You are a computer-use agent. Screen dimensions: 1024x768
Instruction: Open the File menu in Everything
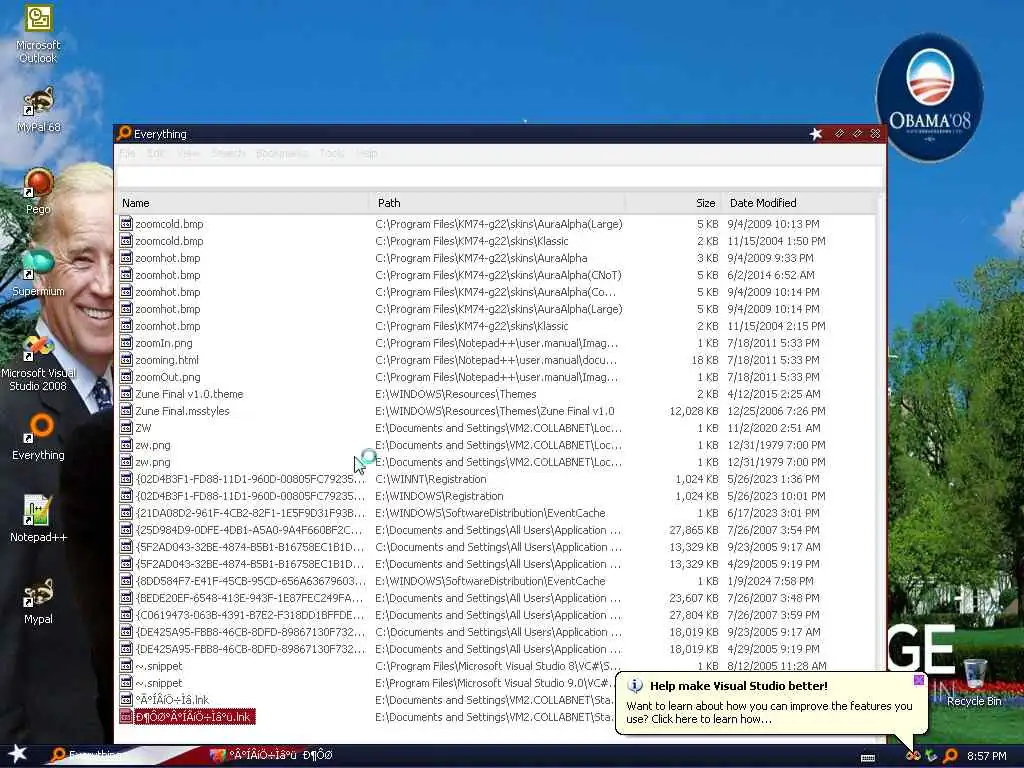coord(127,153)
